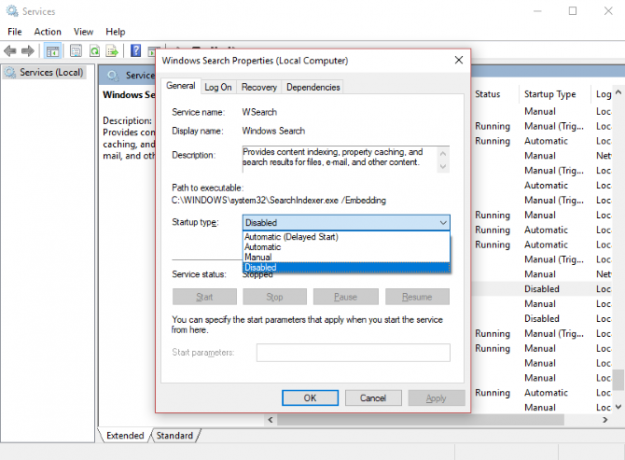Click the Forward arrow in toolbar

28,51
